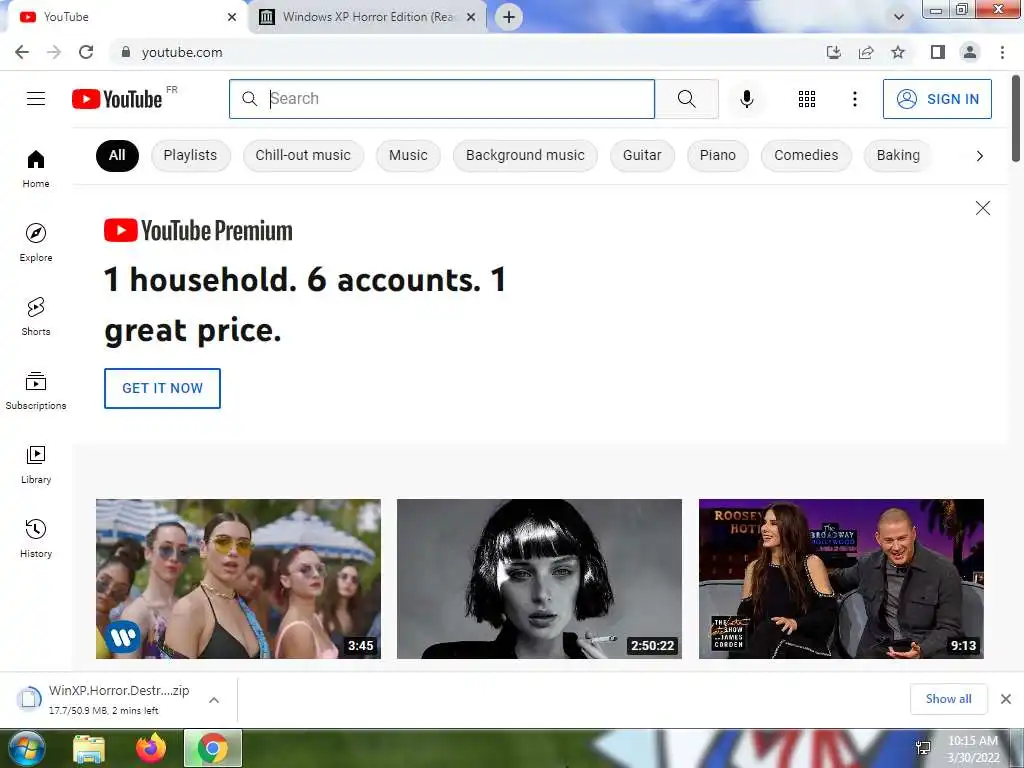The image size is (1024, 768).
Task: Click GET IT NOW for Premium
Action: point(163,388)
